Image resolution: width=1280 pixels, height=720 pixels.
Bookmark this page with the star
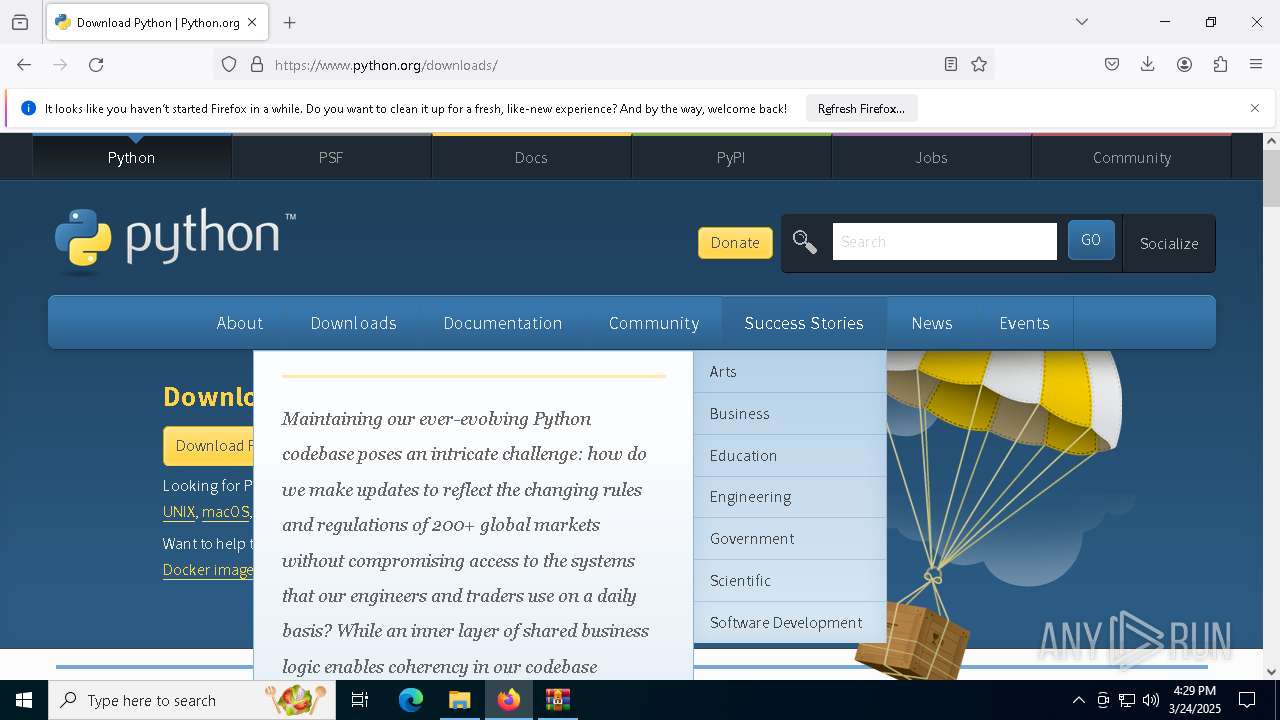[979, 65]
